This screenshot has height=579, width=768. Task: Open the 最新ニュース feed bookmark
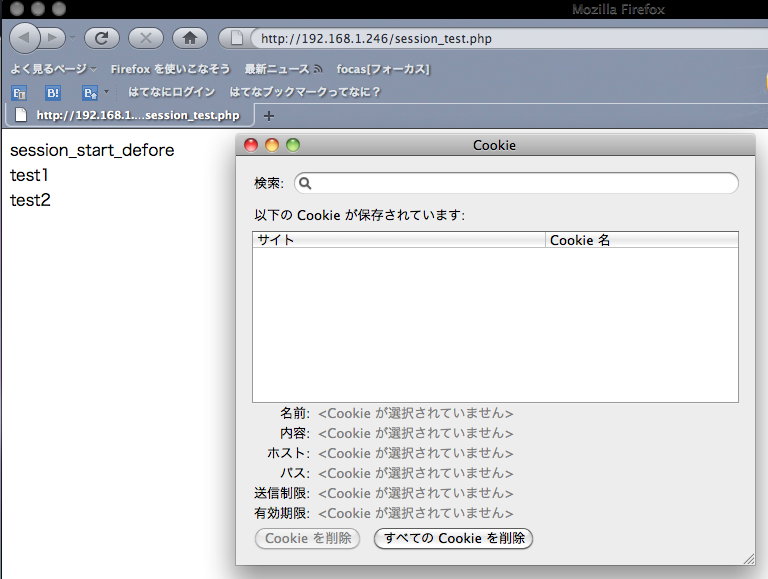283,69
